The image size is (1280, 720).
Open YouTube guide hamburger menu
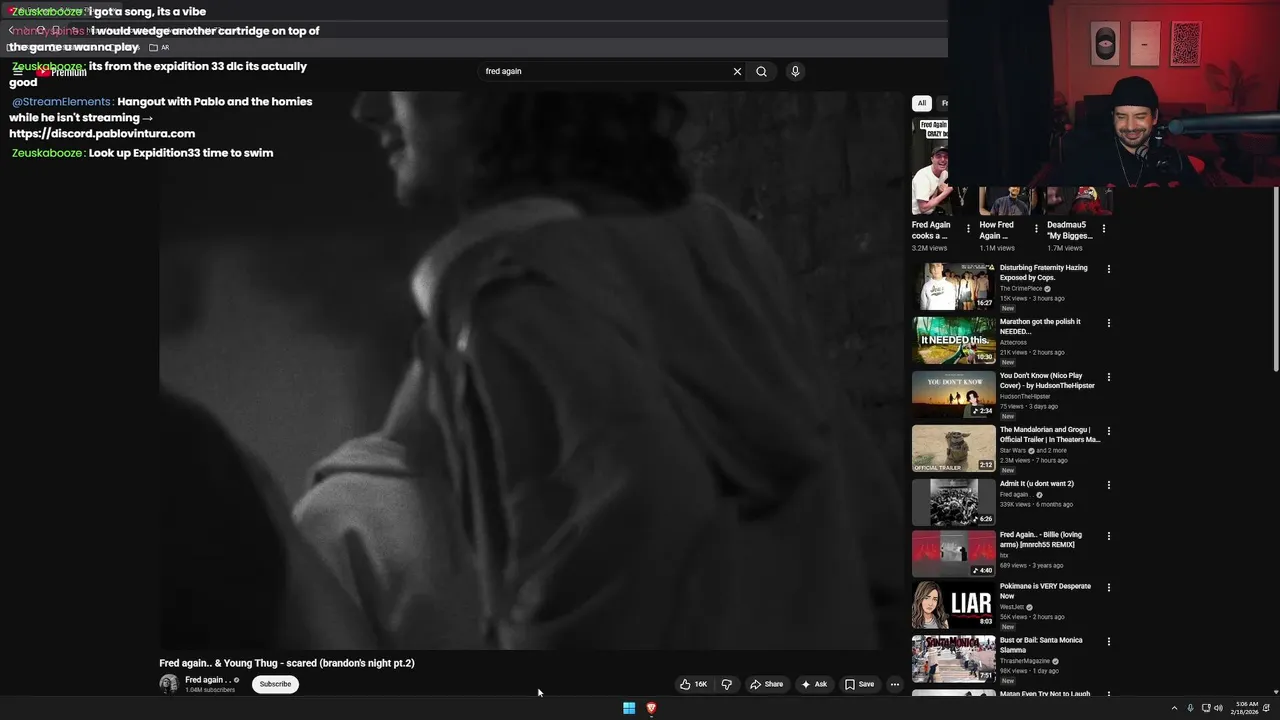tap(17, 72)
